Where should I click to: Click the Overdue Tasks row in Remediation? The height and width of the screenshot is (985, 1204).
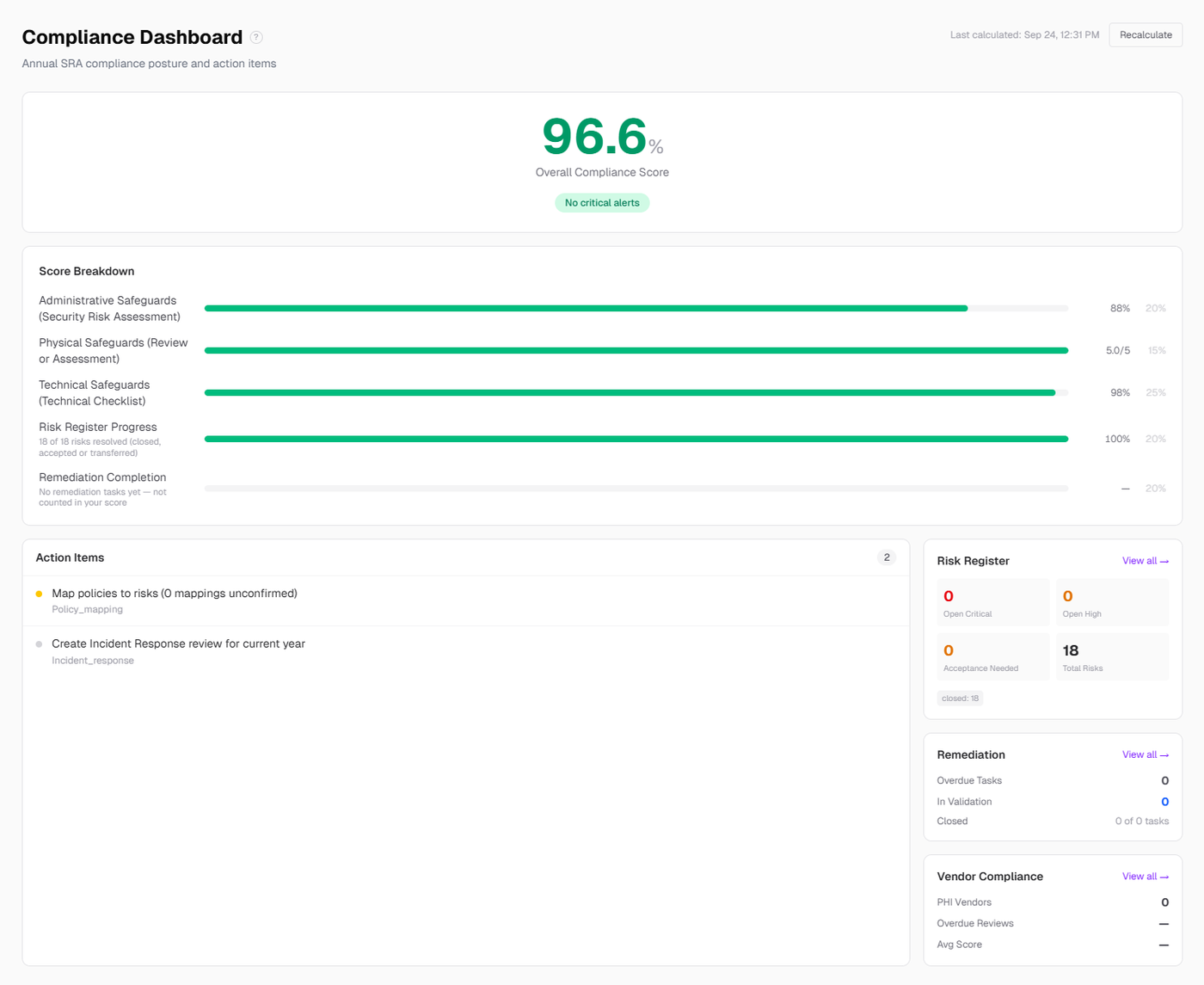pyautogui.click(x=1053, y=781)
